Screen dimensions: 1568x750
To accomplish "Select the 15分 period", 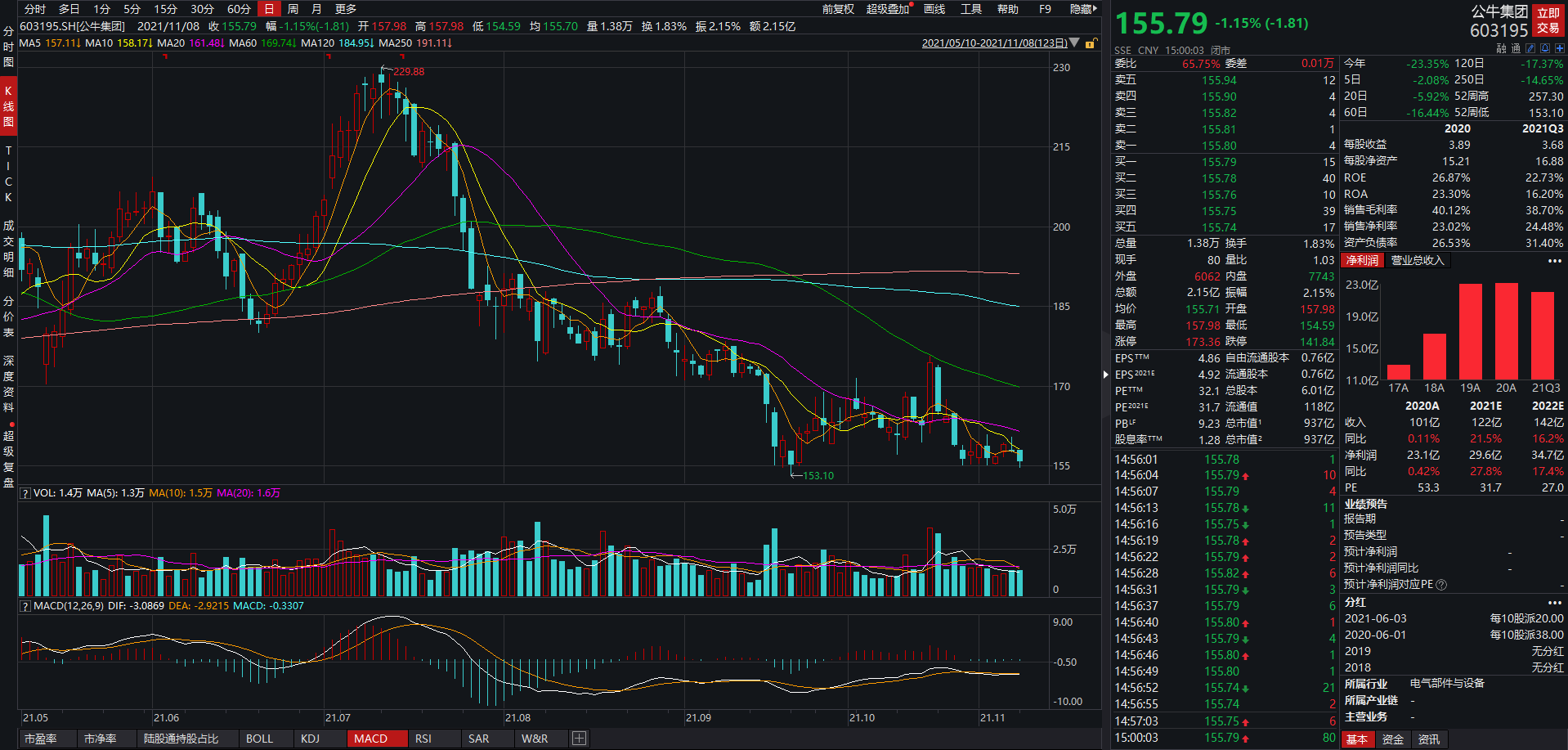I will (166, 9).
